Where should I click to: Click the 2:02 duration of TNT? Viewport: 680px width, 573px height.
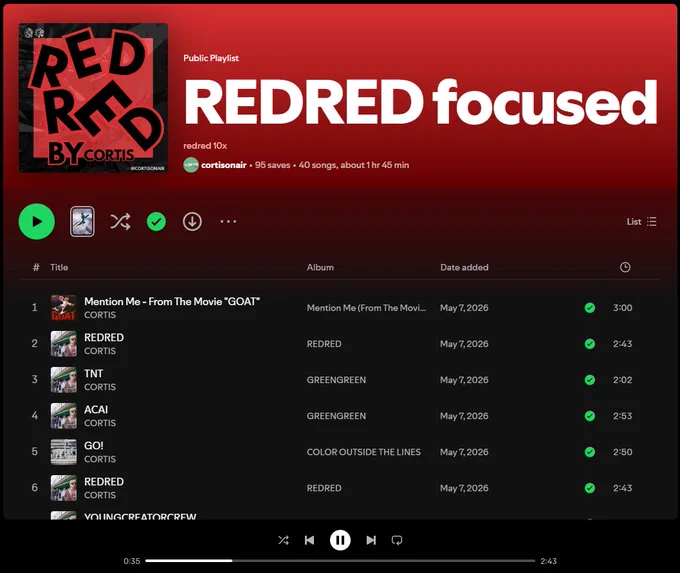[x=622, y=380]
